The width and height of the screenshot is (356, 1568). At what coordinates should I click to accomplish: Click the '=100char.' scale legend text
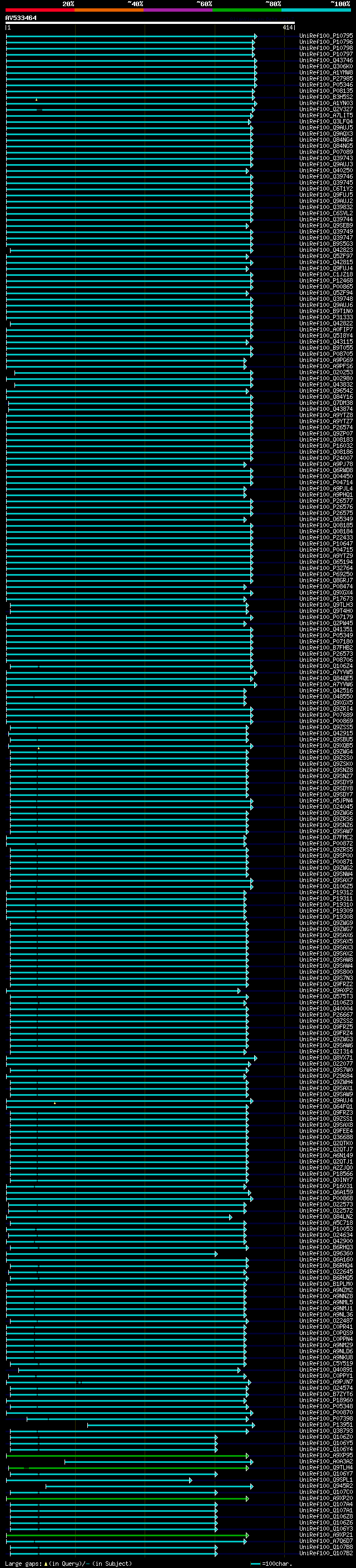pos(278,1564)
